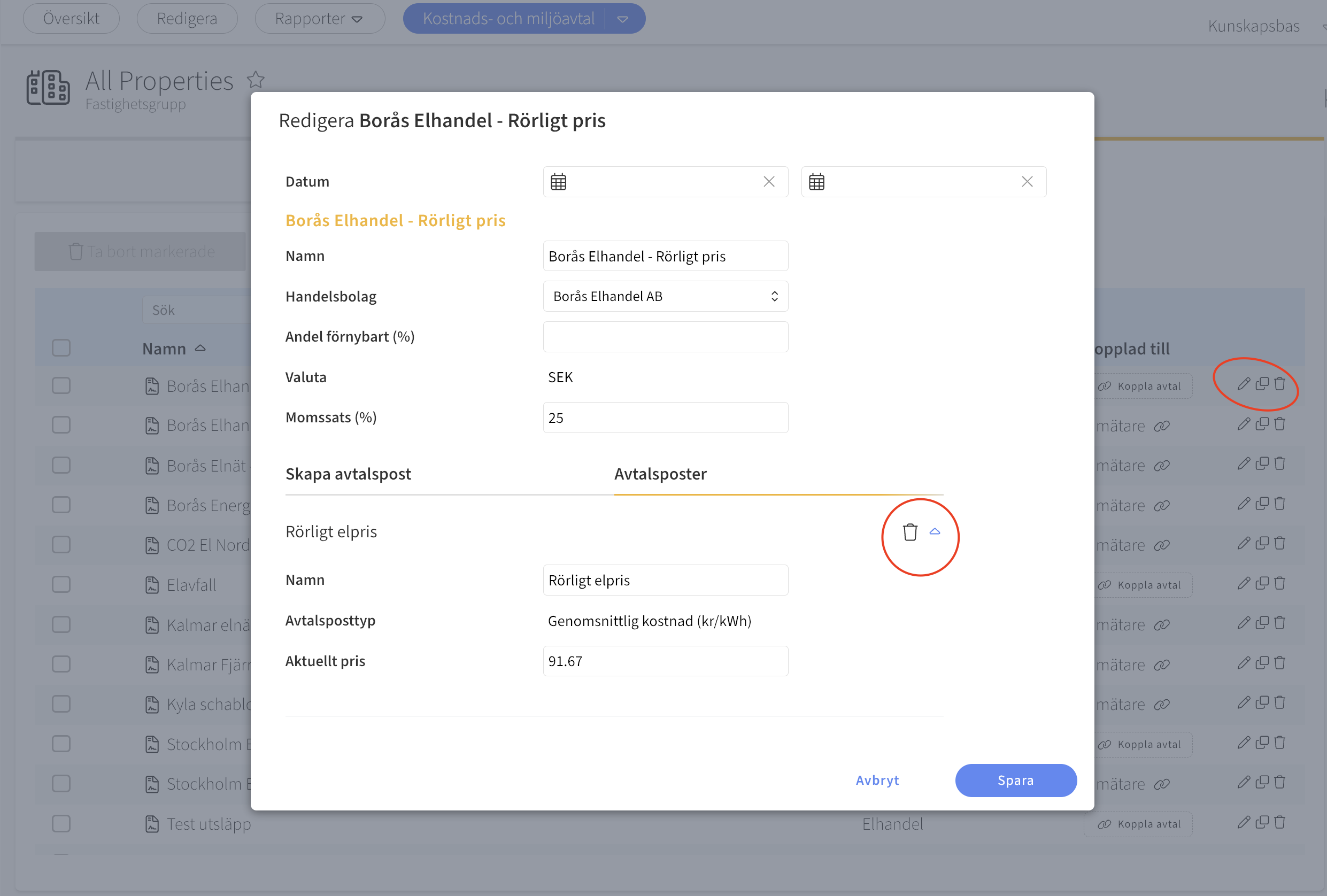1327x896 pixels.
Task: Click Koppla avtal in the Test utsläpp row
Action: click(x=1139, y=824)
